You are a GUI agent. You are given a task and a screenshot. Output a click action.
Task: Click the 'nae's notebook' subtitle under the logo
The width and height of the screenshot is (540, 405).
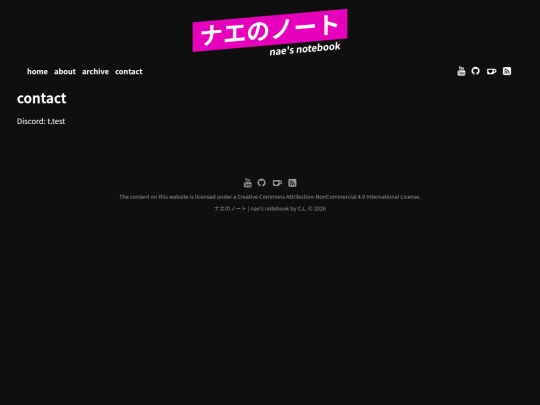tap(305, 49)
